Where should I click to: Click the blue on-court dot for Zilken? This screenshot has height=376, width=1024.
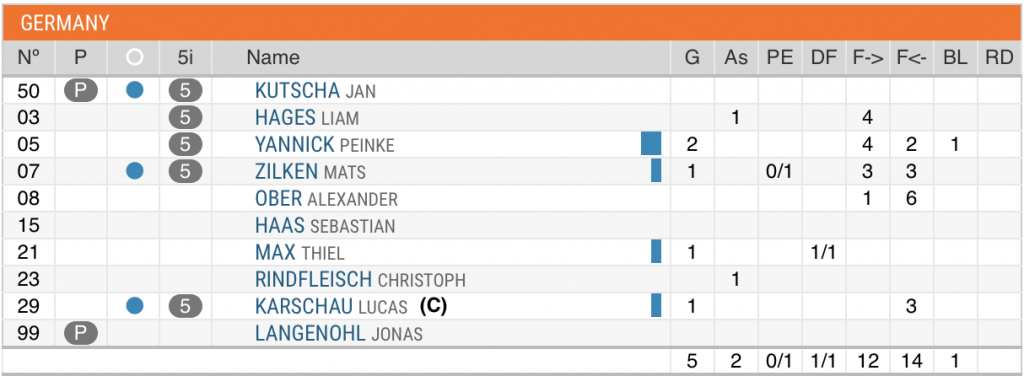[135, 171]
